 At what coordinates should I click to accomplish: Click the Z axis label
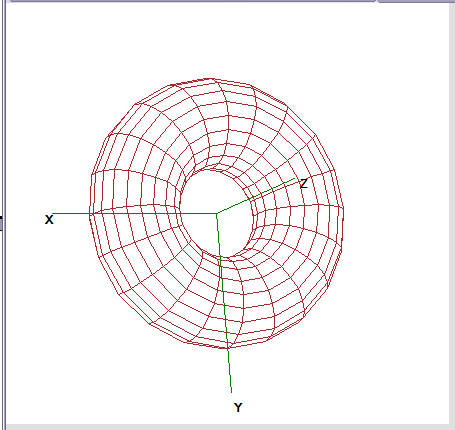[x=304, y=184]
